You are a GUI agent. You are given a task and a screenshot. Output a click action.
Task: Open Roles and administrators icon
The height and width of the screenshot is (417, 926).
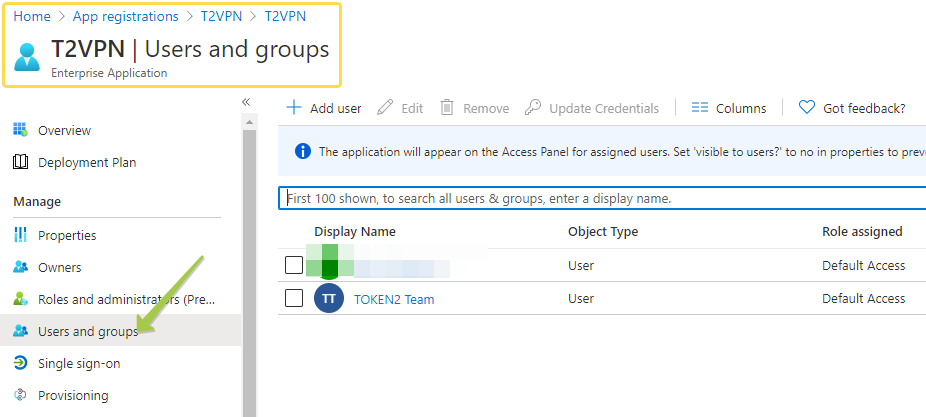[x=20, y=299]
